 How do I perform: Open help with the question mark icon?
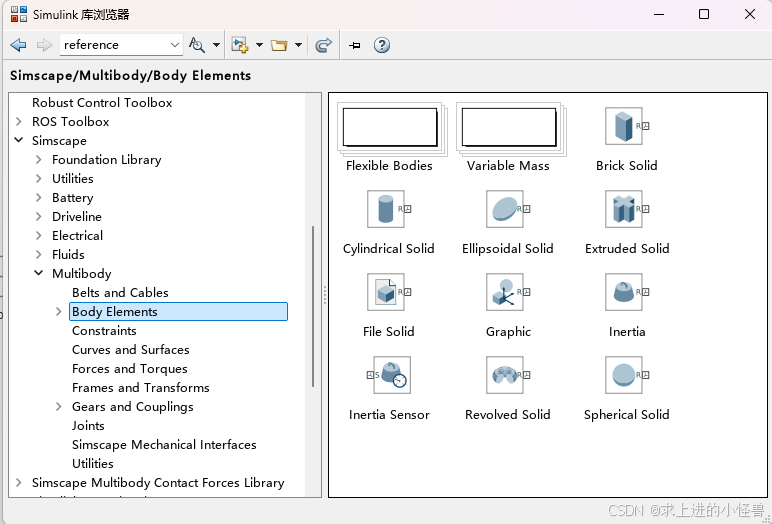[x=382, y=45]
